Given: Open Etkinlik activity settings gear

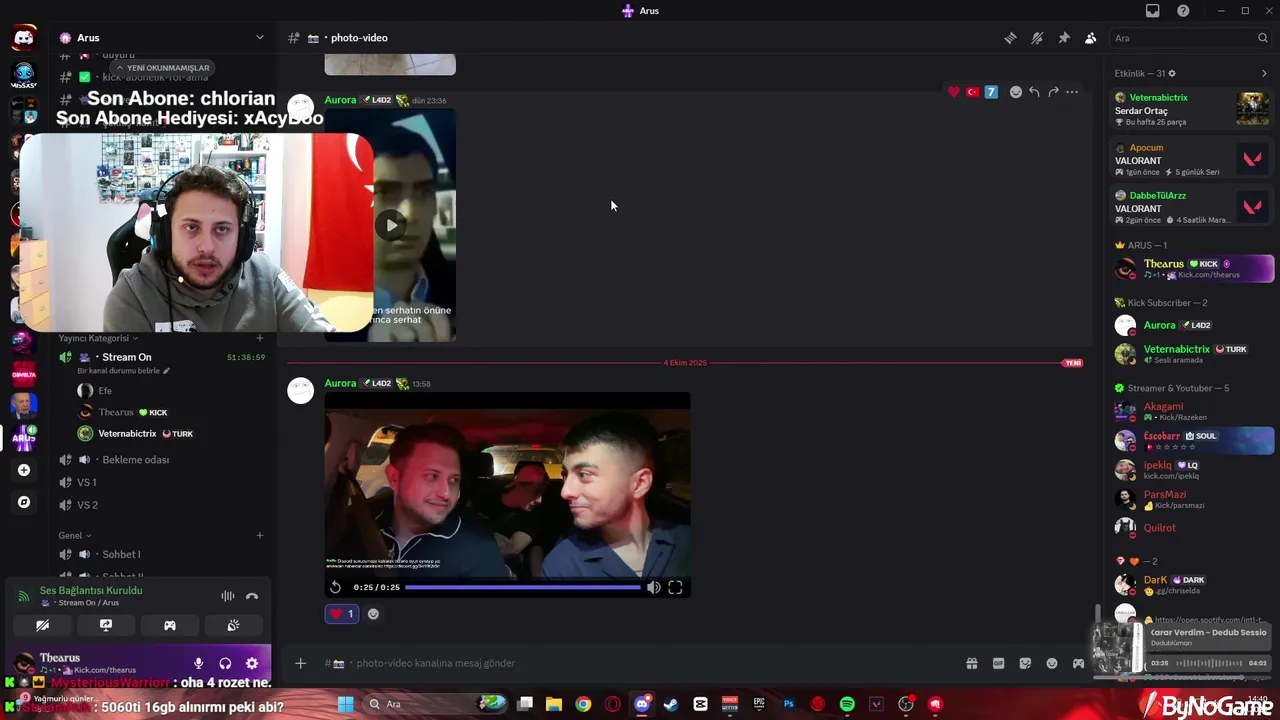Looking at the screenshot, I should tap(1172, 73).
